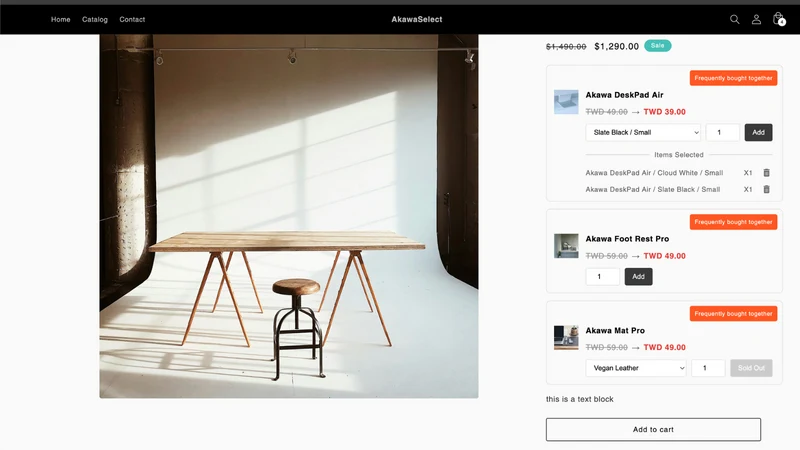800x450 pixels.
Task: Open the Akawa Mat Pro thumbnail
Action: click(x=566, y=338)
